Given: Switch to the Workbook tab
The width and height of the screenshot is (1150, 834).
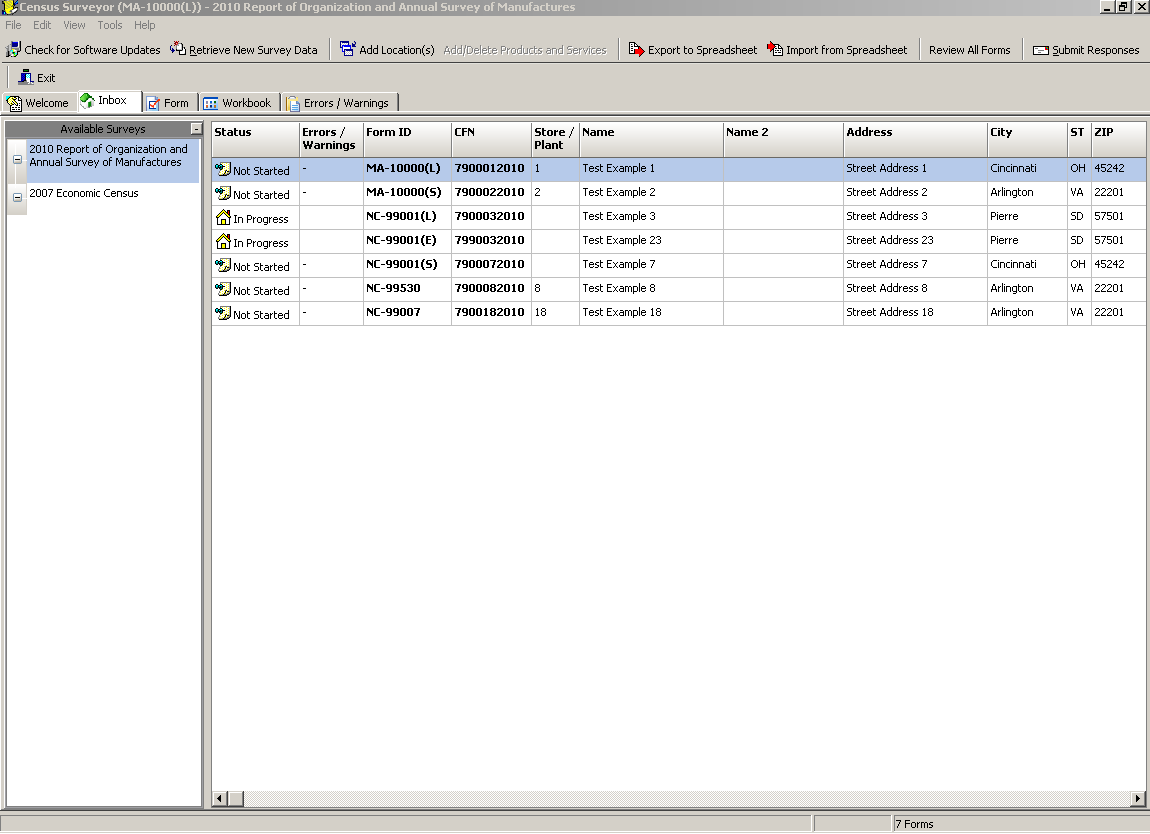Looking at the screenshot, I should (x=237, y=103).
